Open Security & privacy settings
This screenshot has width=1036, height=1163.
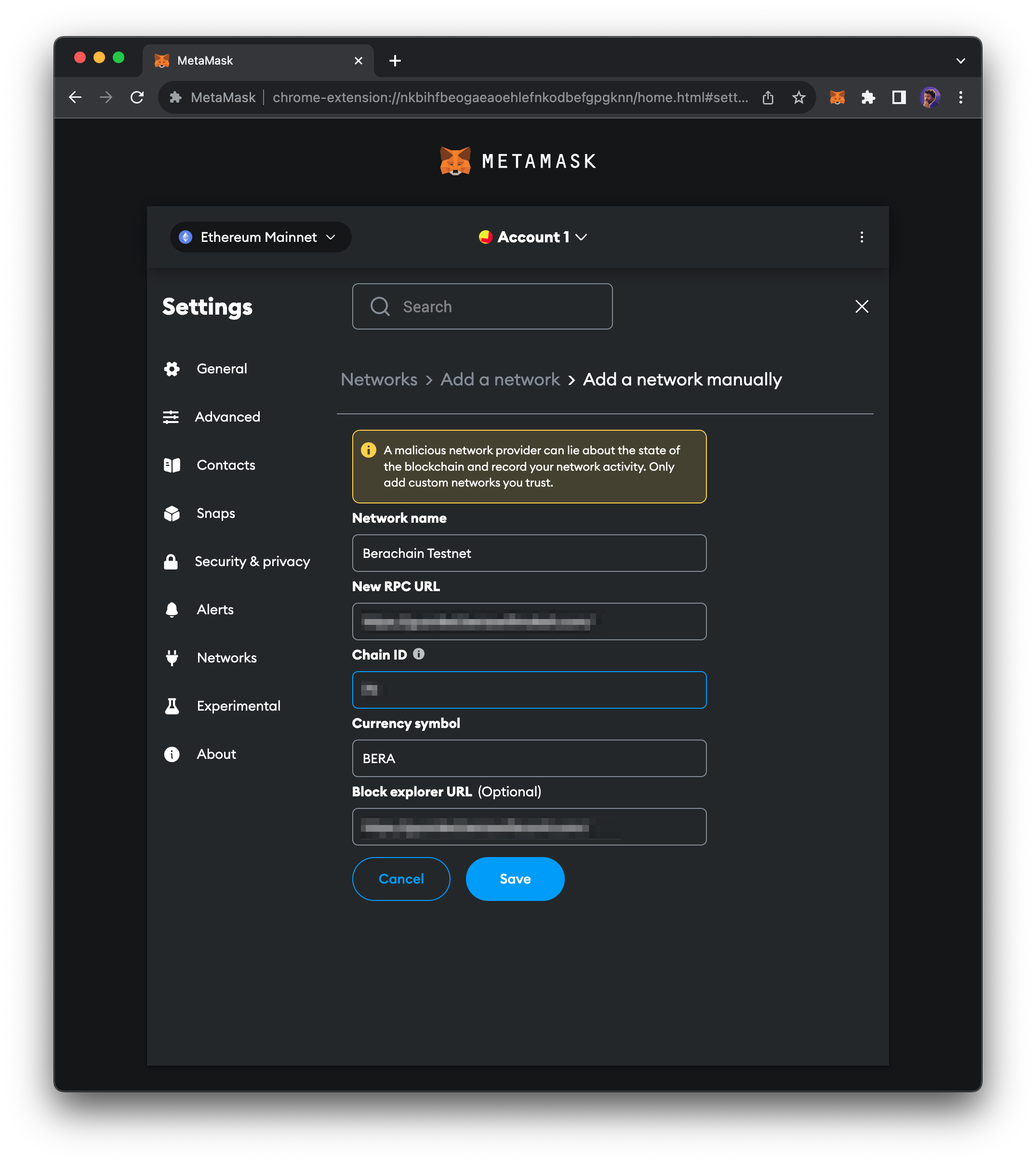[253, 561]
